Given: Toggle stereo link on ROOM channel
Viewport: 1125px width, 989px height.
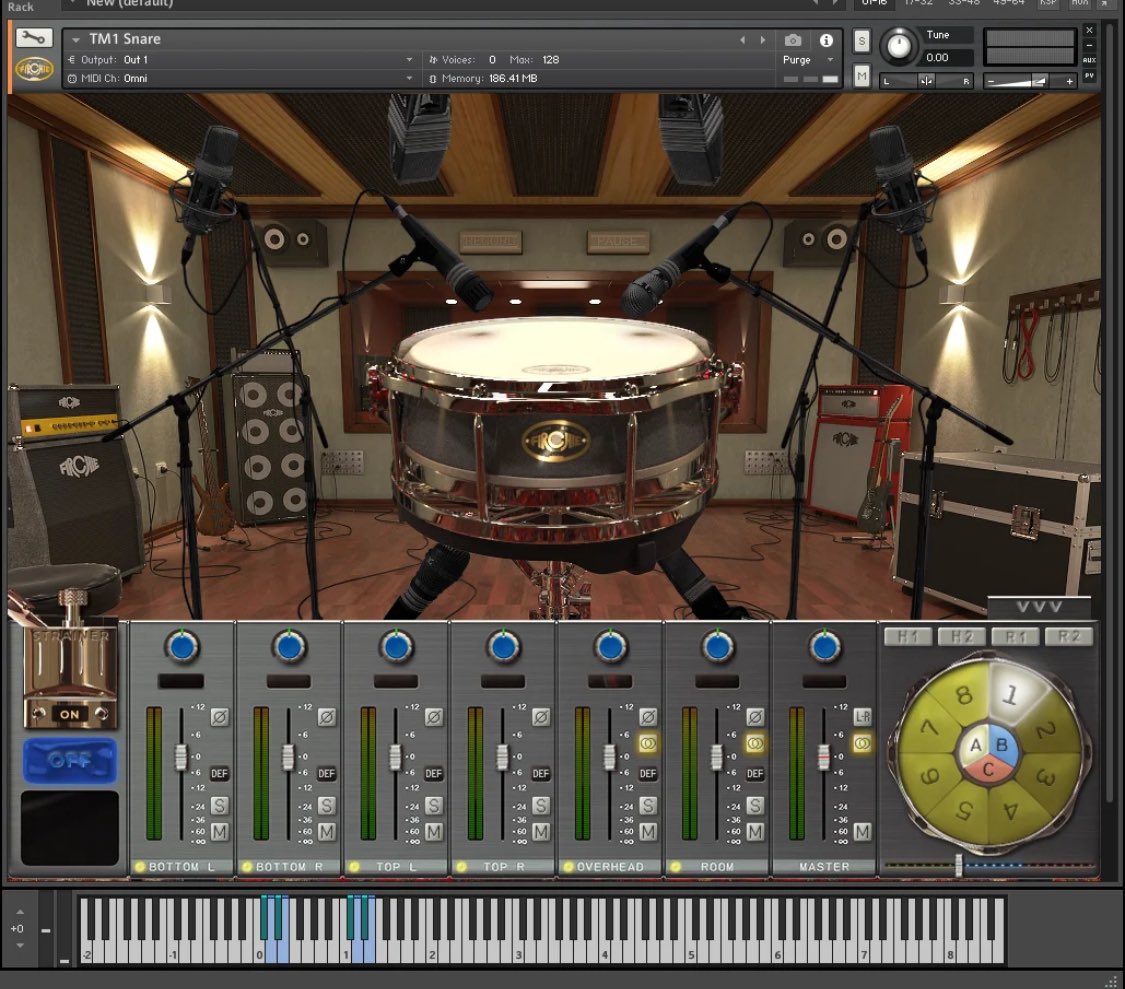Looking at the screenshot, I should click(x=755, y=744).
